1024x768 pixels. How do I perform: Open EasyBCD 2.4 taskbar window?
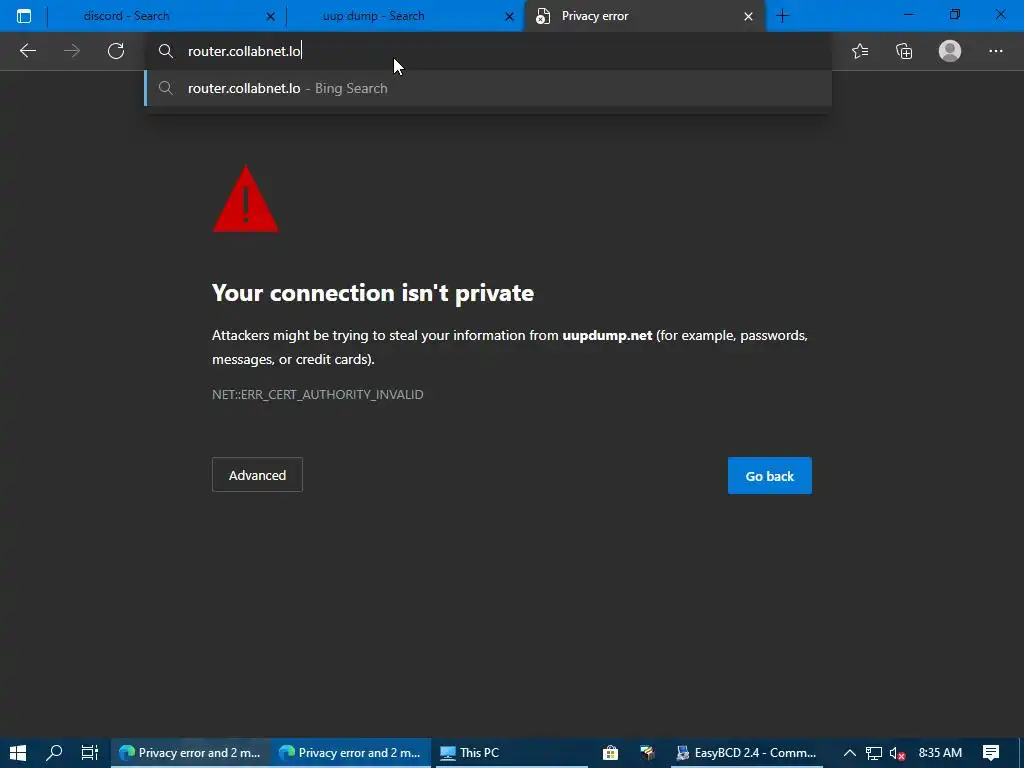[747, 752]
